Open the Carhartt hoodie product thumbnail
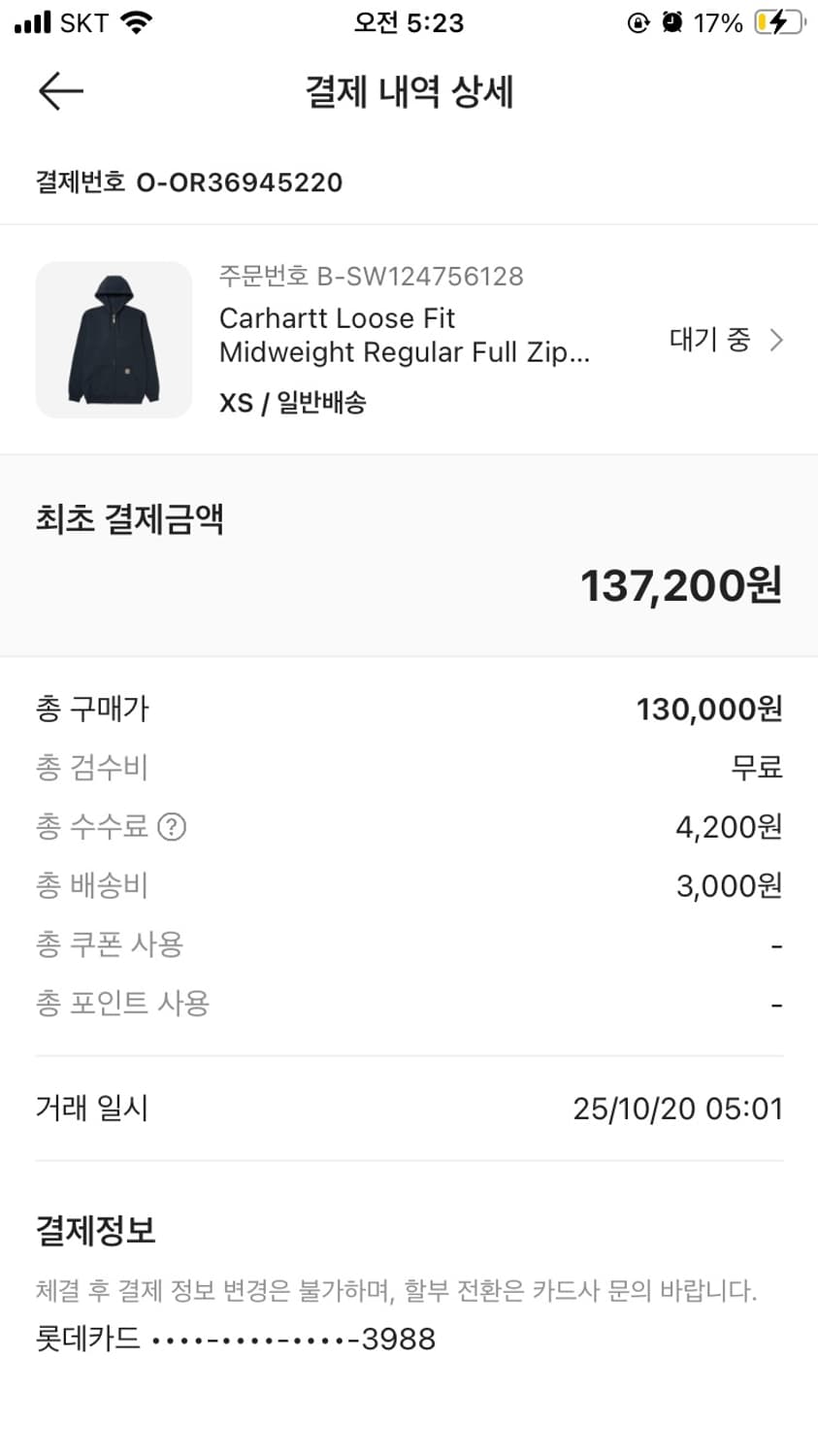 tap(114, 340)
